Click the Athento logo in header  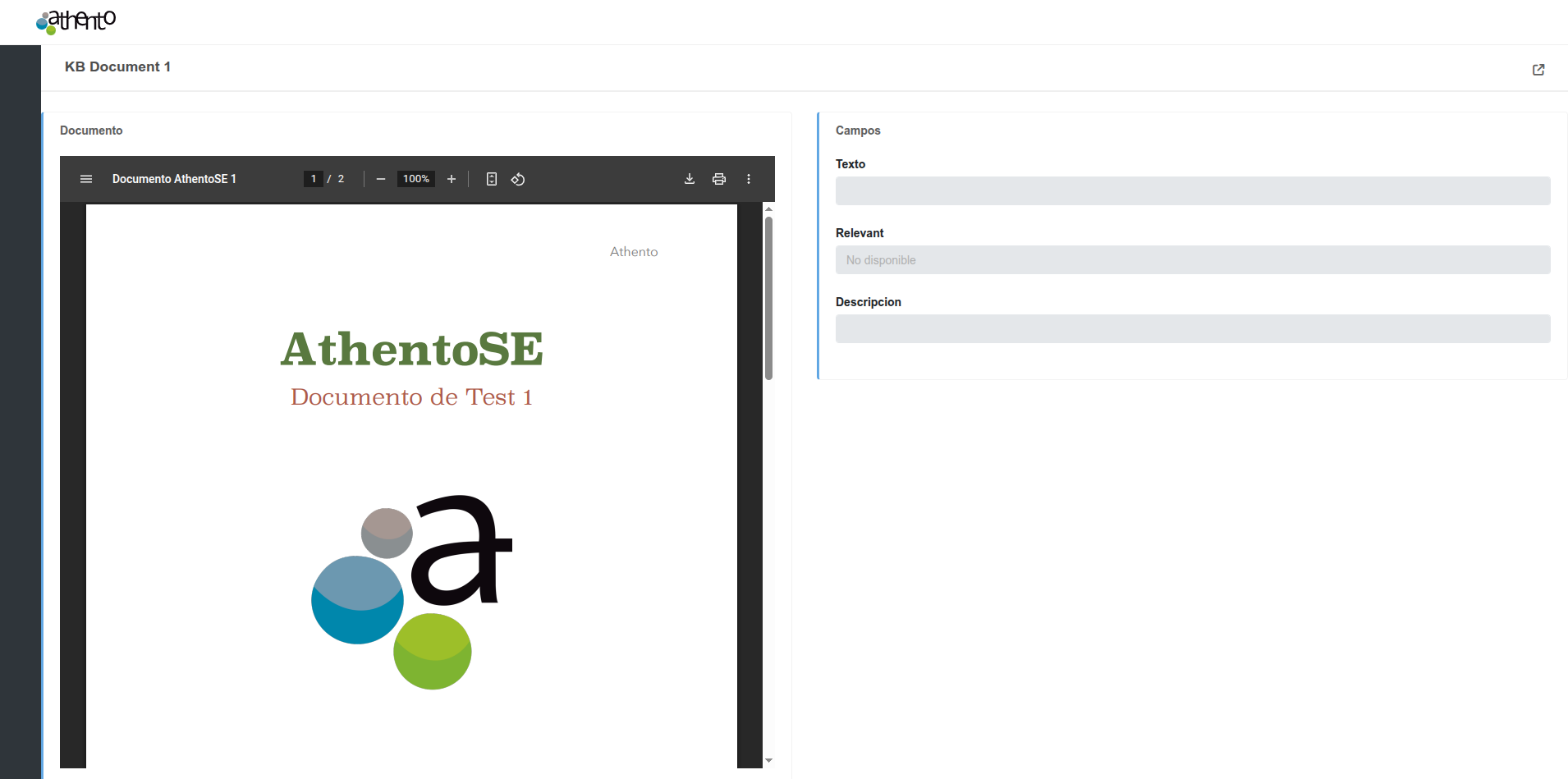coord(76,21)
